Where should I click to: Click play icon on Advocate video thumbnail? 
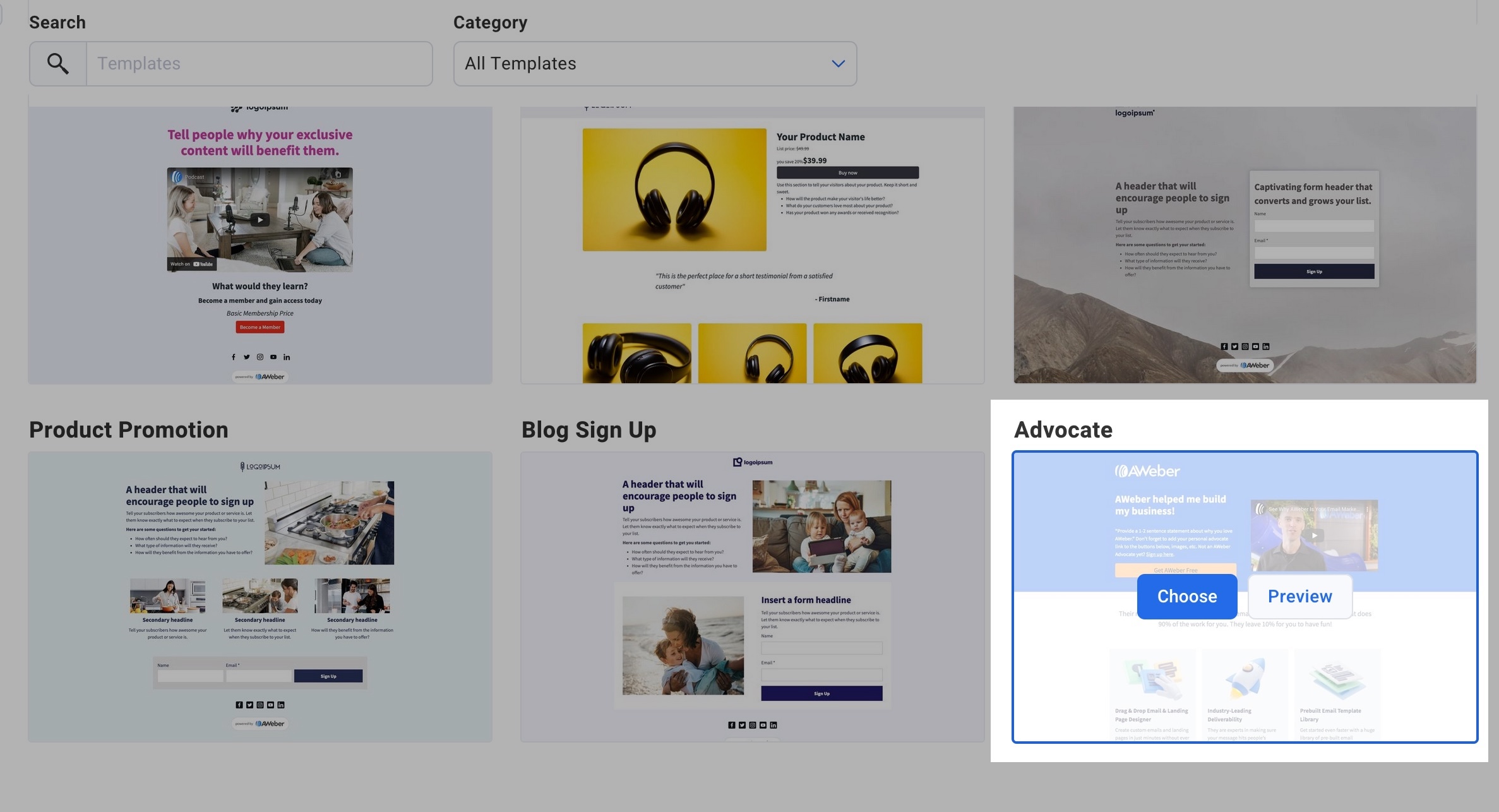pyautogui.click(x=1315, y=535)
